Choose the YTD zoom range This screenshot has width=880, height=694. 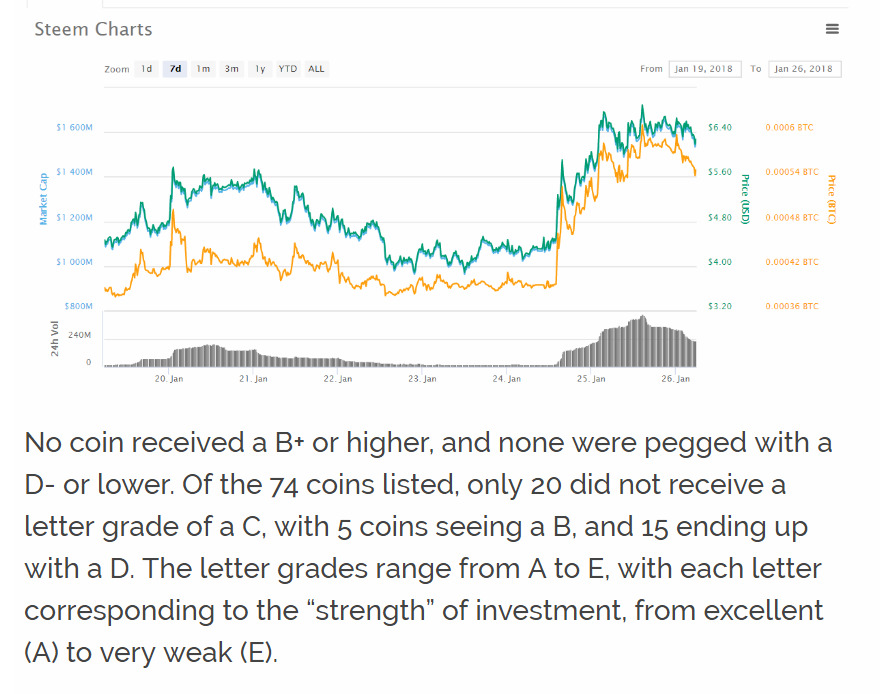[x=287, y=69]
